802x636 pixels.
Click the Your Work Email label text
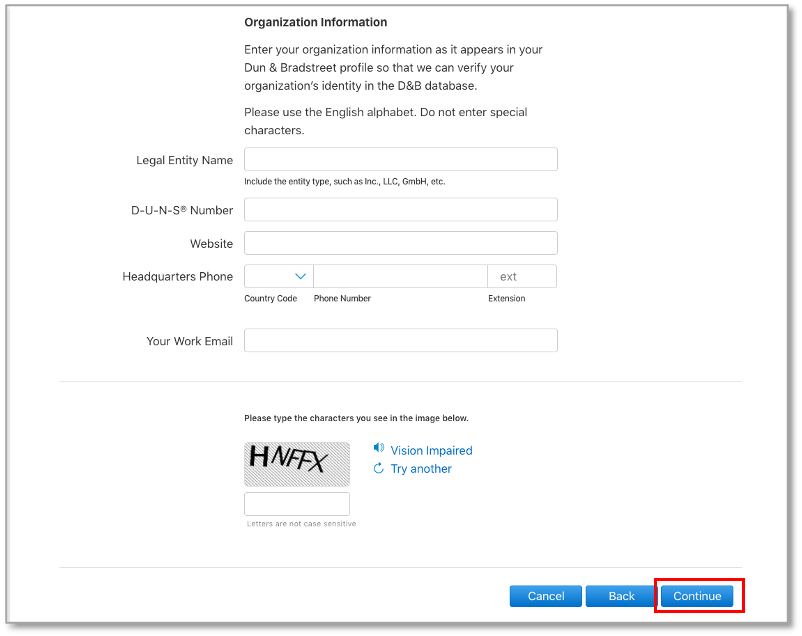(189, 341)
